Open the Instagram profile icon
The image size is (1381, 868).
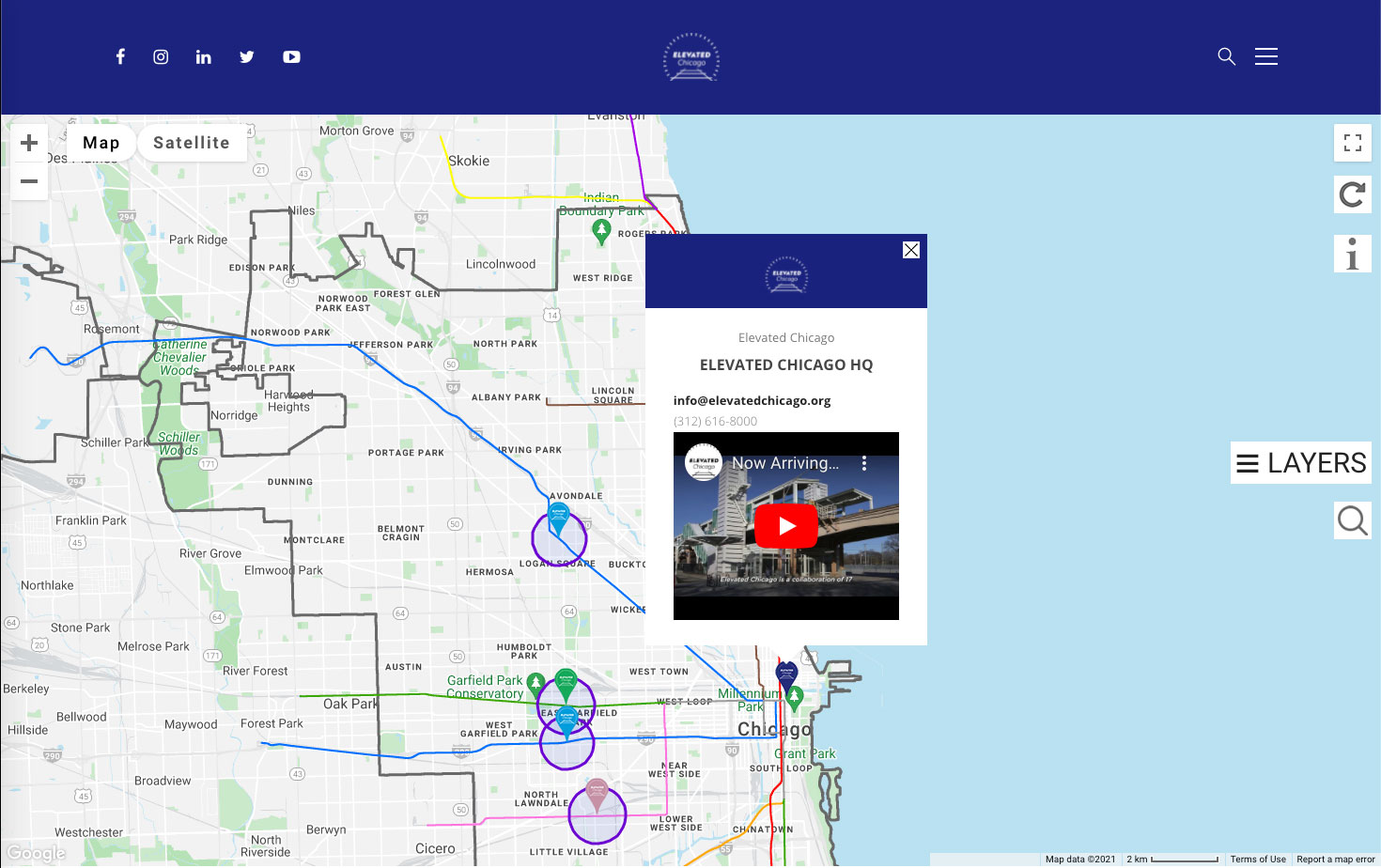pyautogui.click(x=161, y=56)
